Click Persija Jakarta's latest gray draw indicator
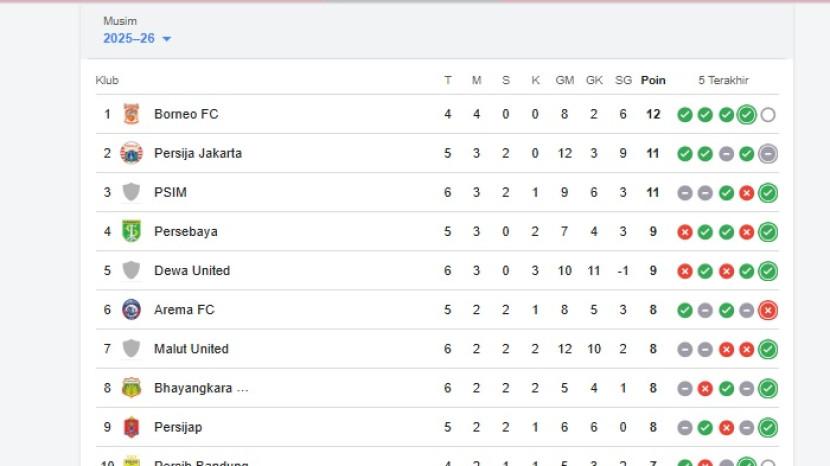 click(768, 154)
